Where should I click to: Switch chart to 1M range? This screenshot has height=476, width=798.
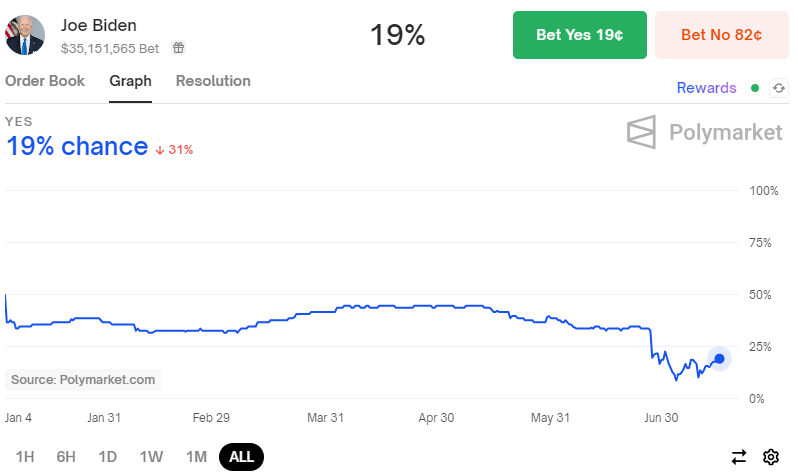pos(196,457)
